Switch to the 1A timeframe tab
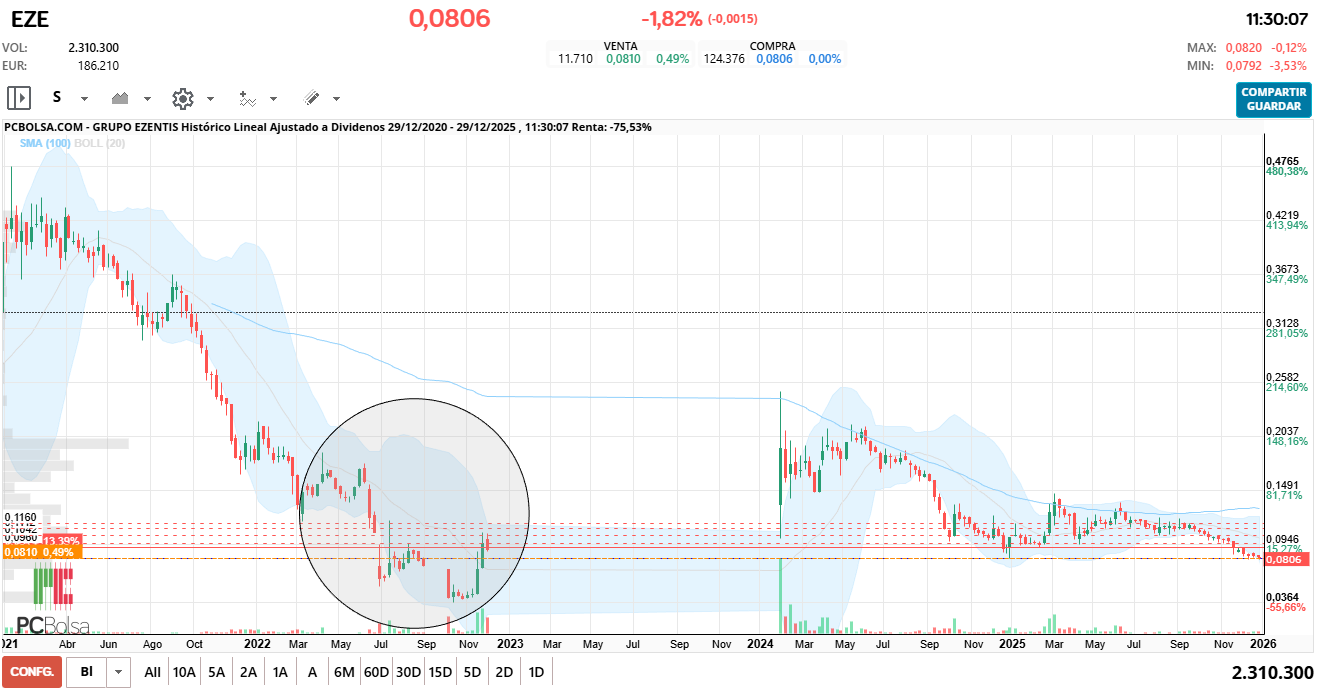Image resolution: width=1327 pixels, height=693 pixels. point(280,672)
